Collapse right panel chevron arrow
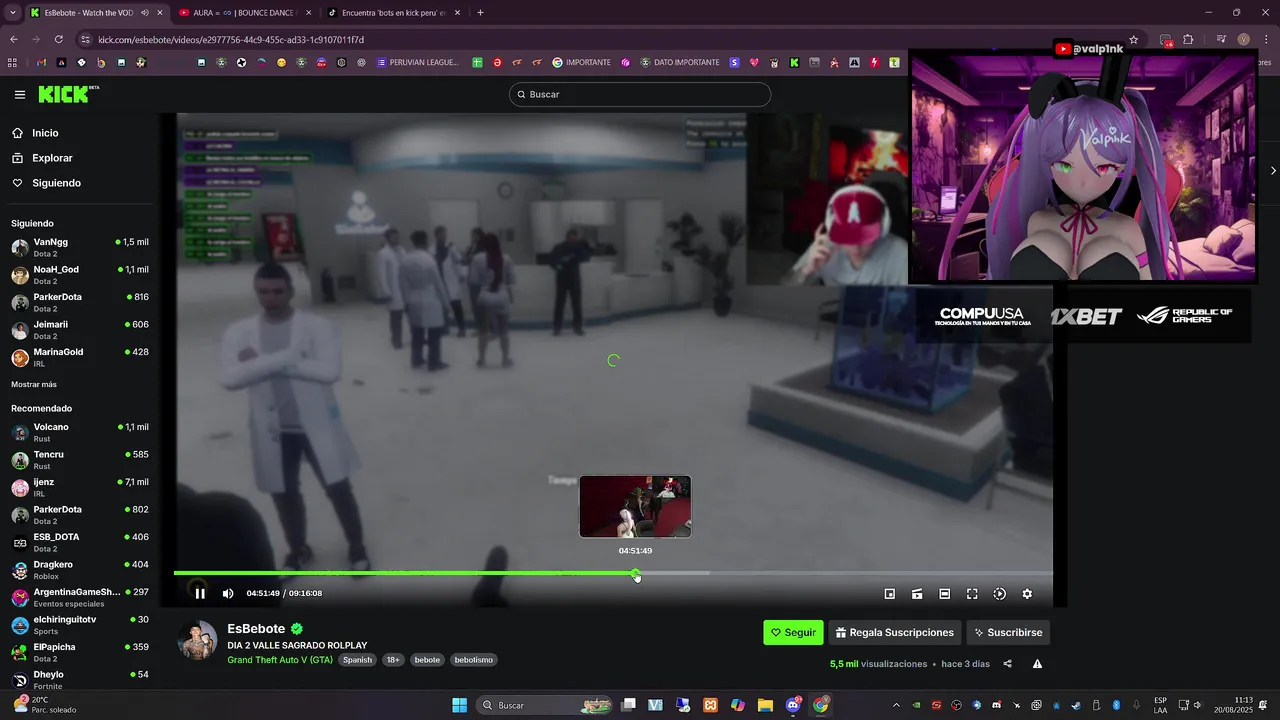 [1273, 171]
